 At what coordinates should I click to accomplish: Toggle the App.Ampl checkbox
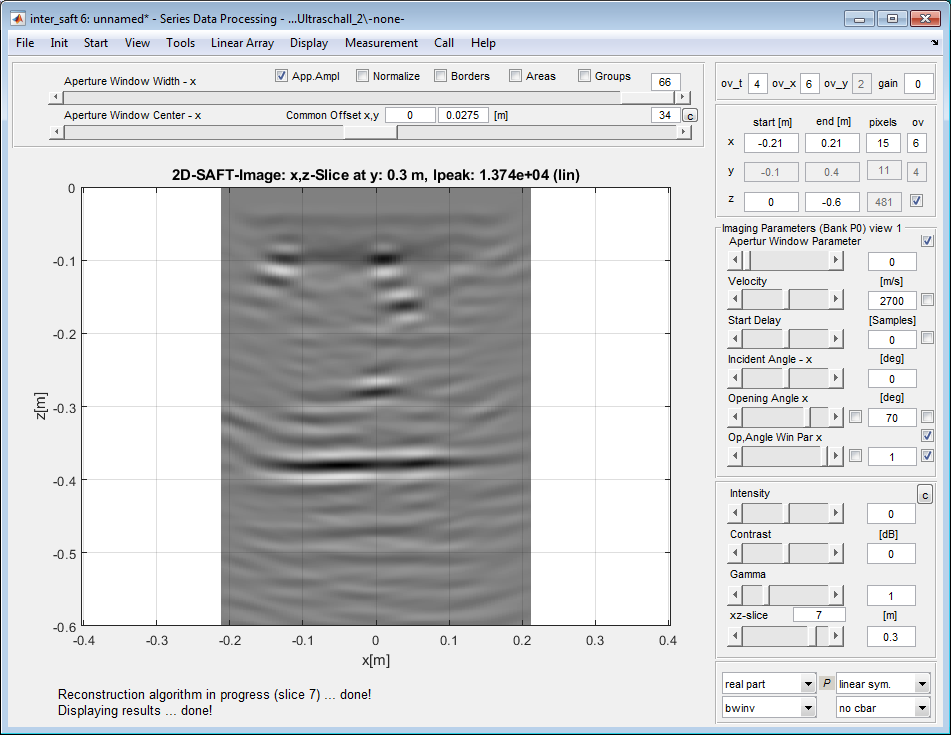tap(281, 75)
